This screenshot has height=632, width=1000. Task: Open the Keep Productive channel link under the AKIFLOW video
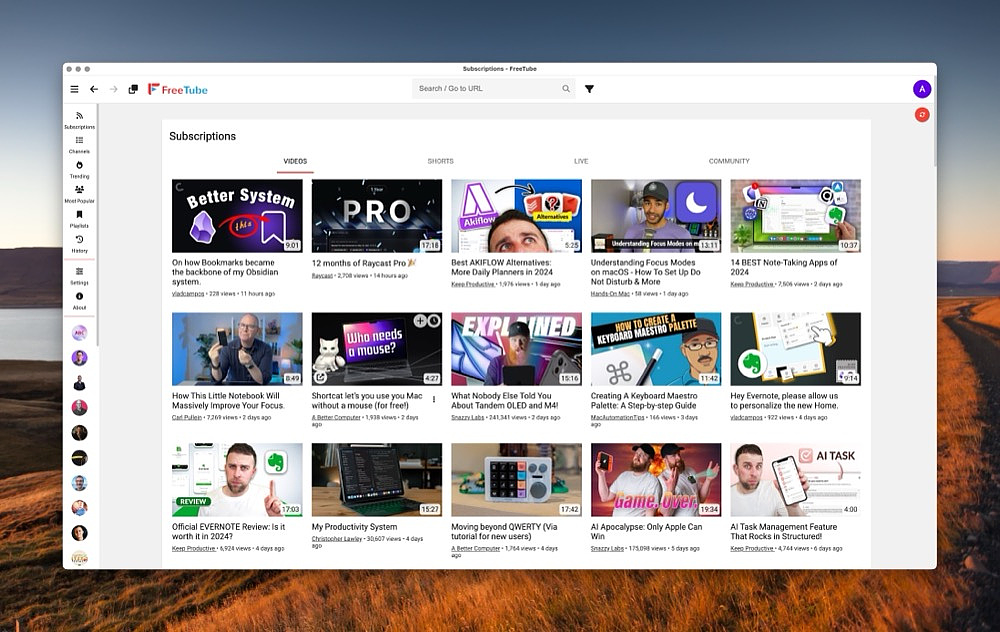473,283
